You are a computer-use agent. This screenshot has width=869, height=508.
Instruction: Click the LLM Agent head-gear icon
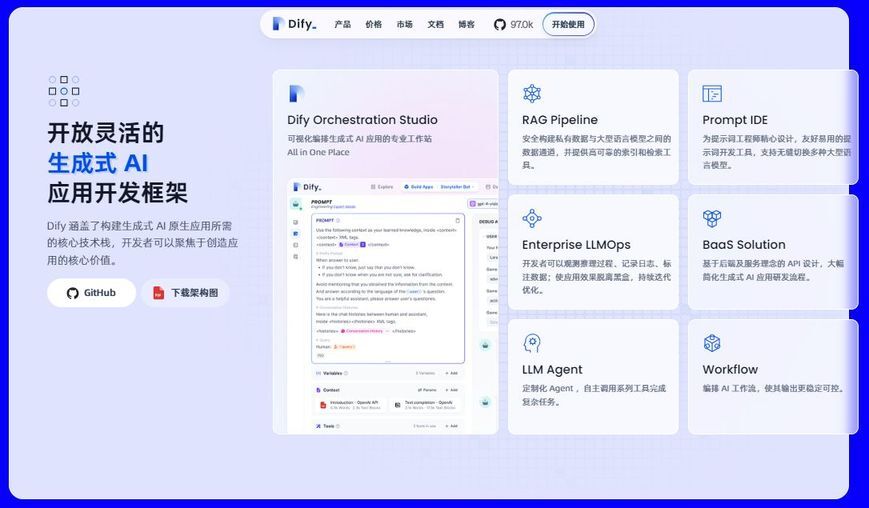pos(532,343)
